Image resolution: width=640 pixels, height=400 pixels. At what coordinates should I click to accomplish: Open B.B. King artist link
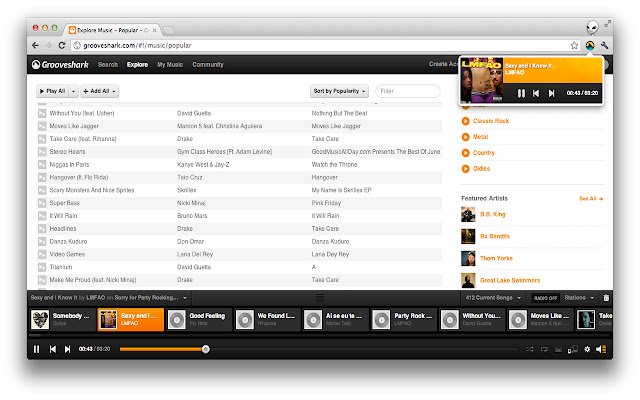493,214
